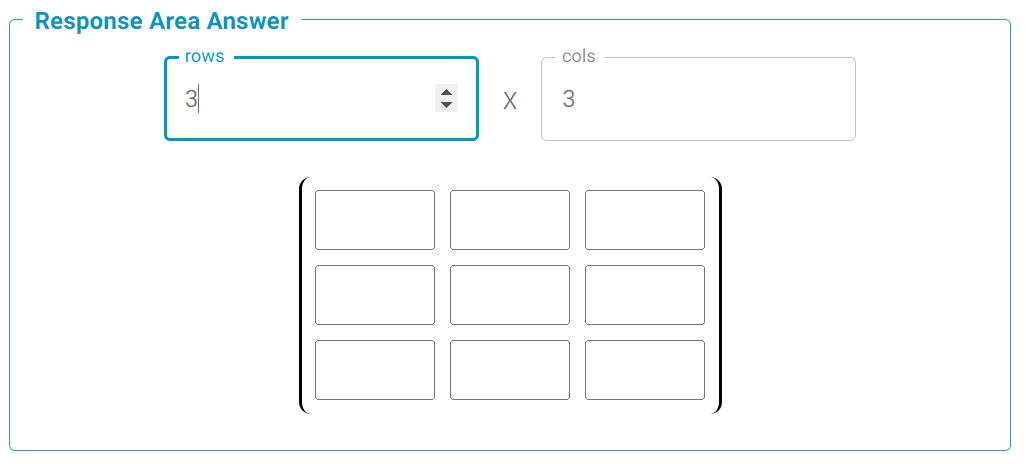This screenshot has width=1026, height=464.
Task: Select the first row, middle column cell
Action: (510, 220)
